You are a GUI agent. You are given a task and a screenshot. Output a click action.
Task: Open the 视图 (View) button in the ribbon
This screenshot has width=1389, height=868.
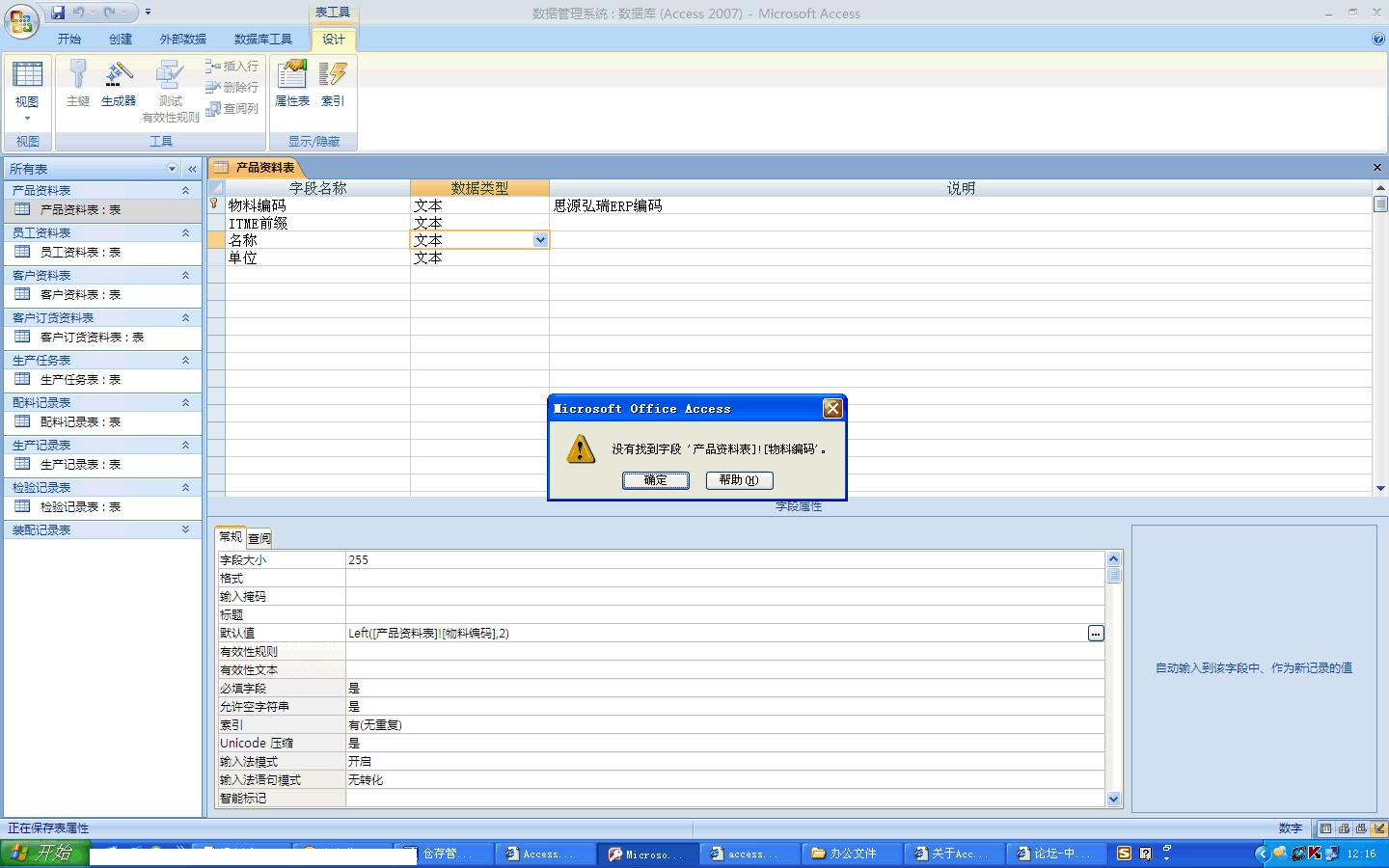click(x=27, y=91)
